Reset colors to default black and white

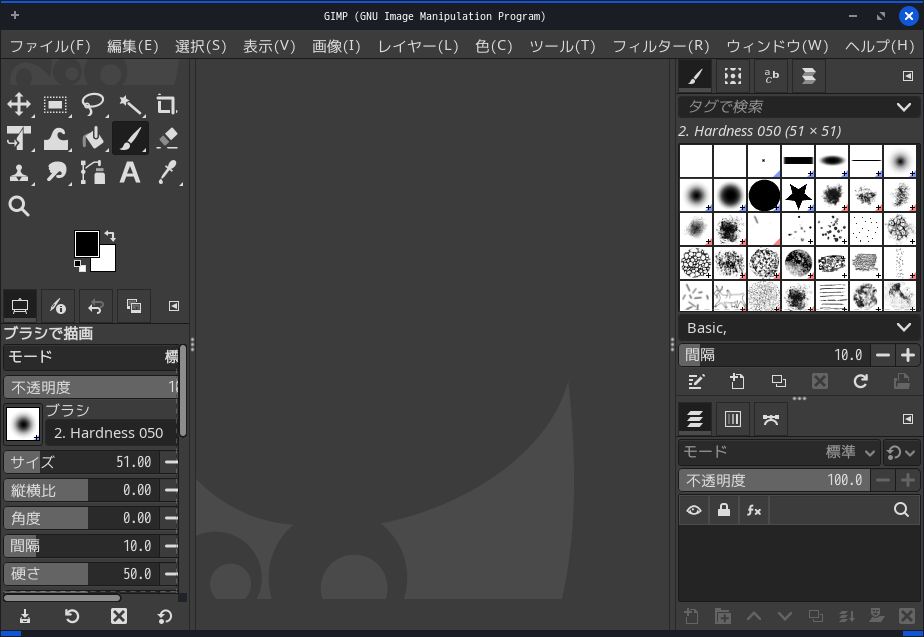click(x=80, y=266)
